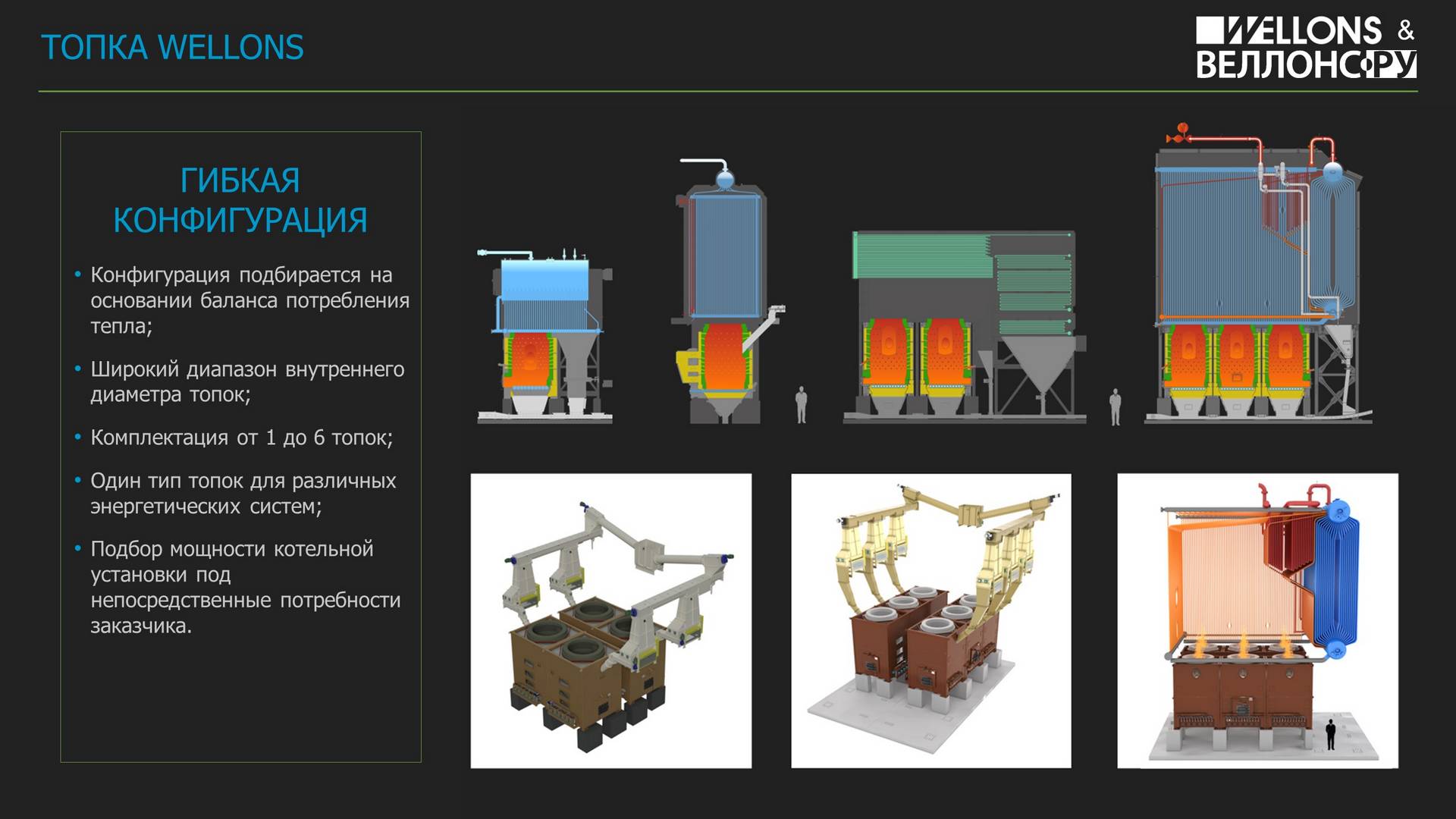Click red valve on the large boiler piping
The width and height of the screenshot is (1456, 819).
[1180, 133]
